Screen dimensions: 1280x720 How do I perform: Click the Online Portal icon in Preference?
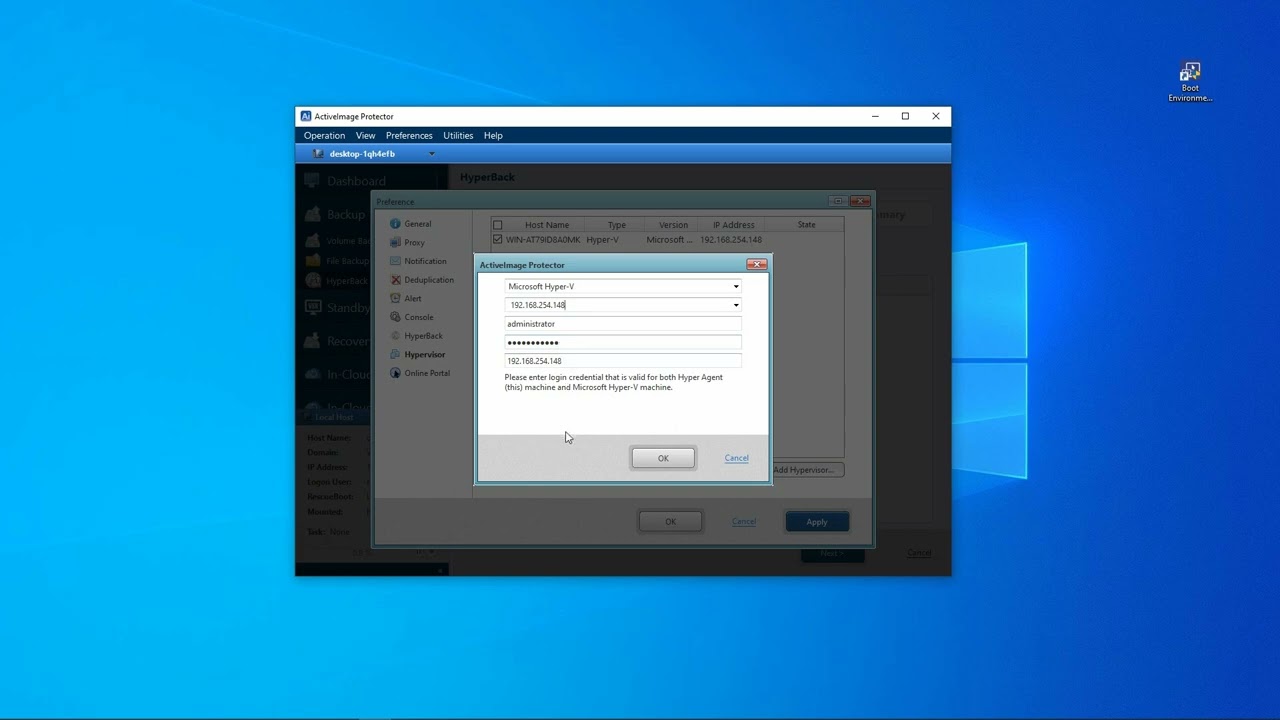tap(395, 373)
